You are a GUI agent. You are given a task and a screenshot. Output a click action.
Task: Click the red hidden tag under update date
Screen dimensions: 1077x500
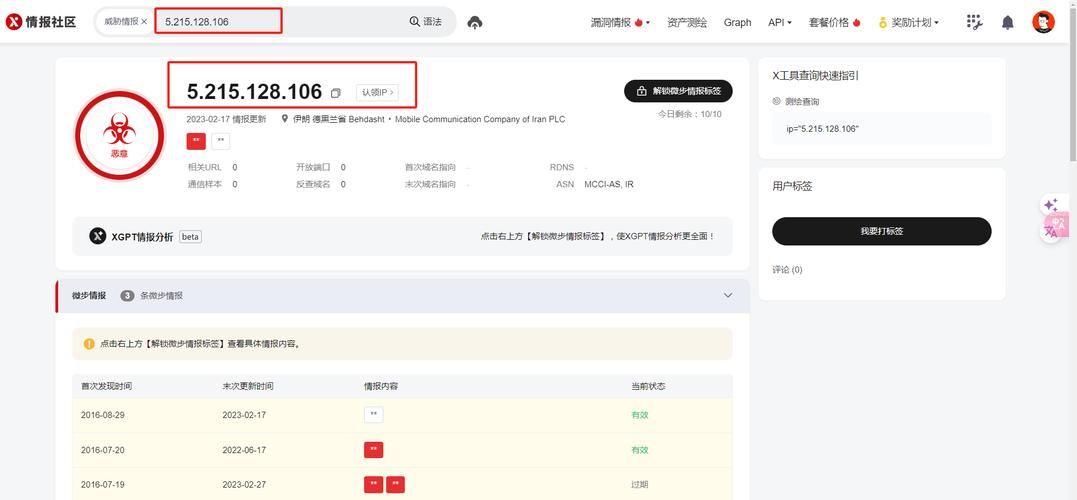[196, 141]
